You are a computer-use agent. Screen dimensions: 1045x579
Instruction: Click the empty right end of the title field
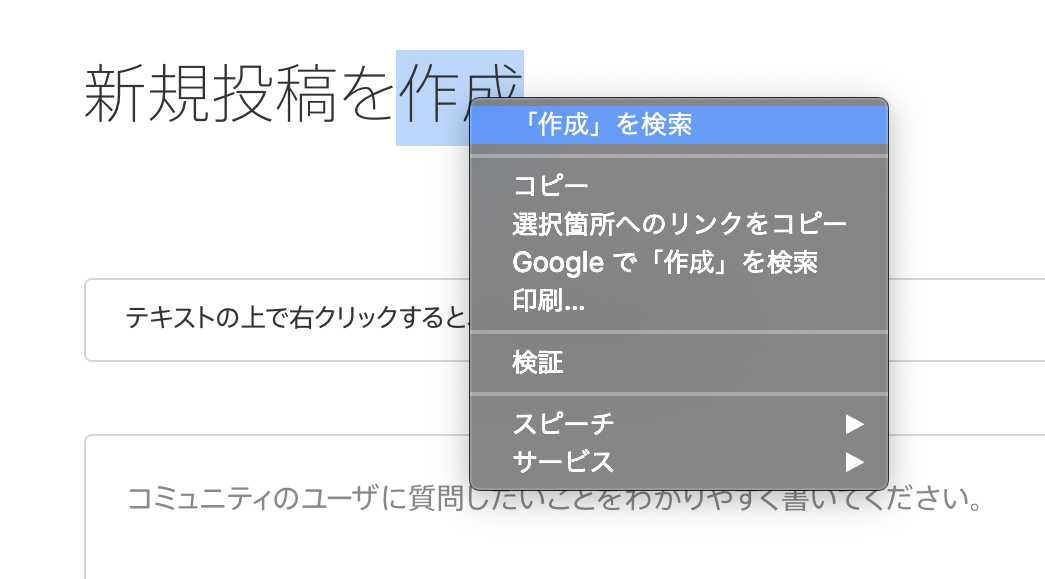[970, 320]
